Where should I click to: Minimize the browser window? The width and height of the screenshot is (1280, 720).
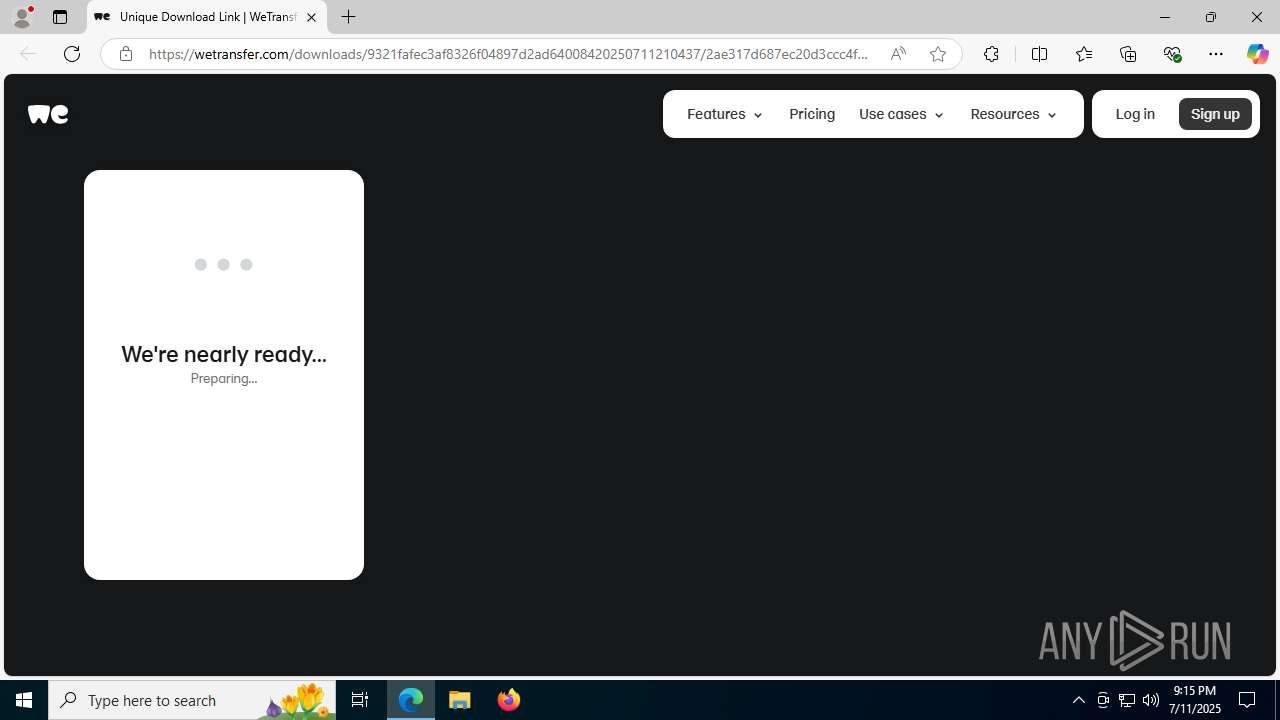pos(1165,17)
